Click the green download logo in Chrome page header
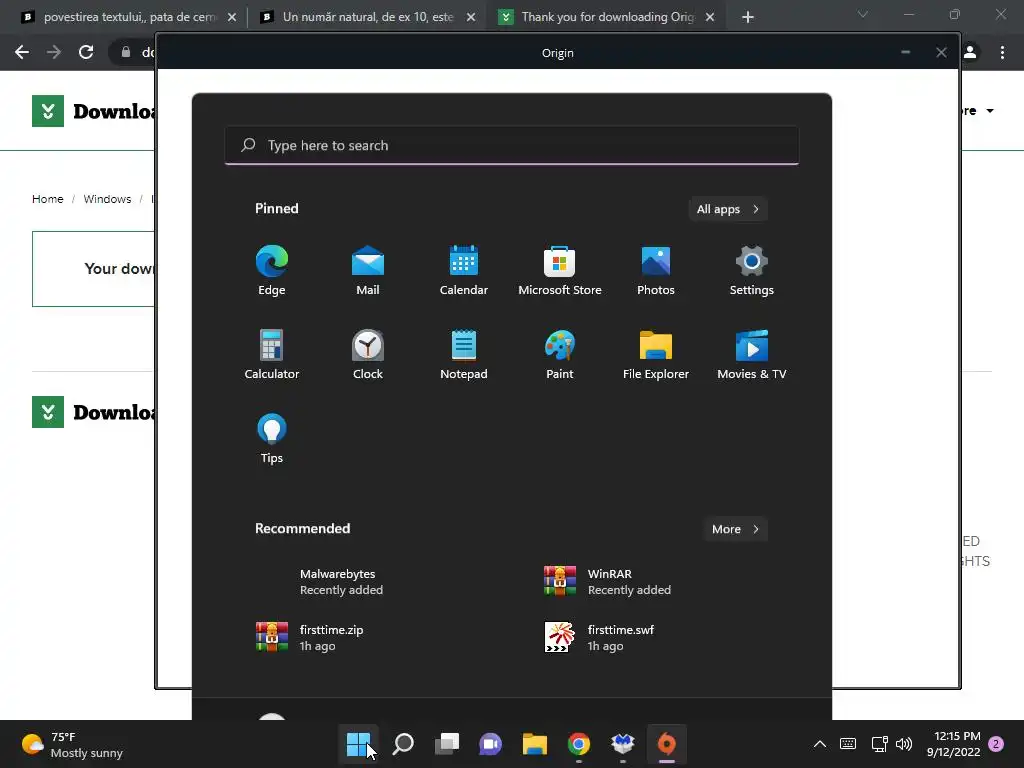1024x768 pixels. 48,111
